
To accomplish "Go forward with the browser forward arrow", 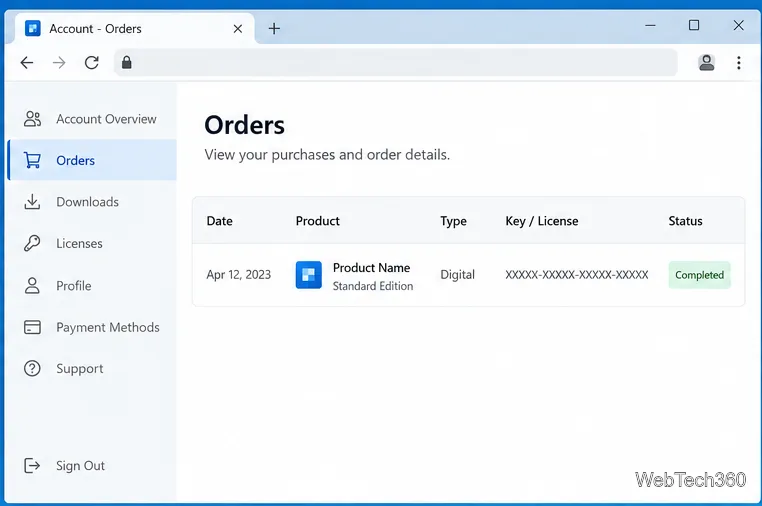I will pyautogui.click(x=59, y=63).
